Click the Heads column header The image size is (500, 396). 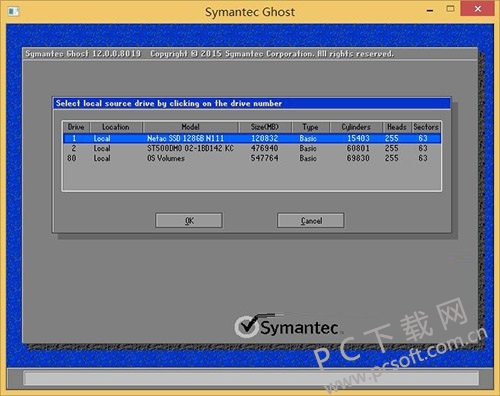pyautogui.click(x=397, y=127)
